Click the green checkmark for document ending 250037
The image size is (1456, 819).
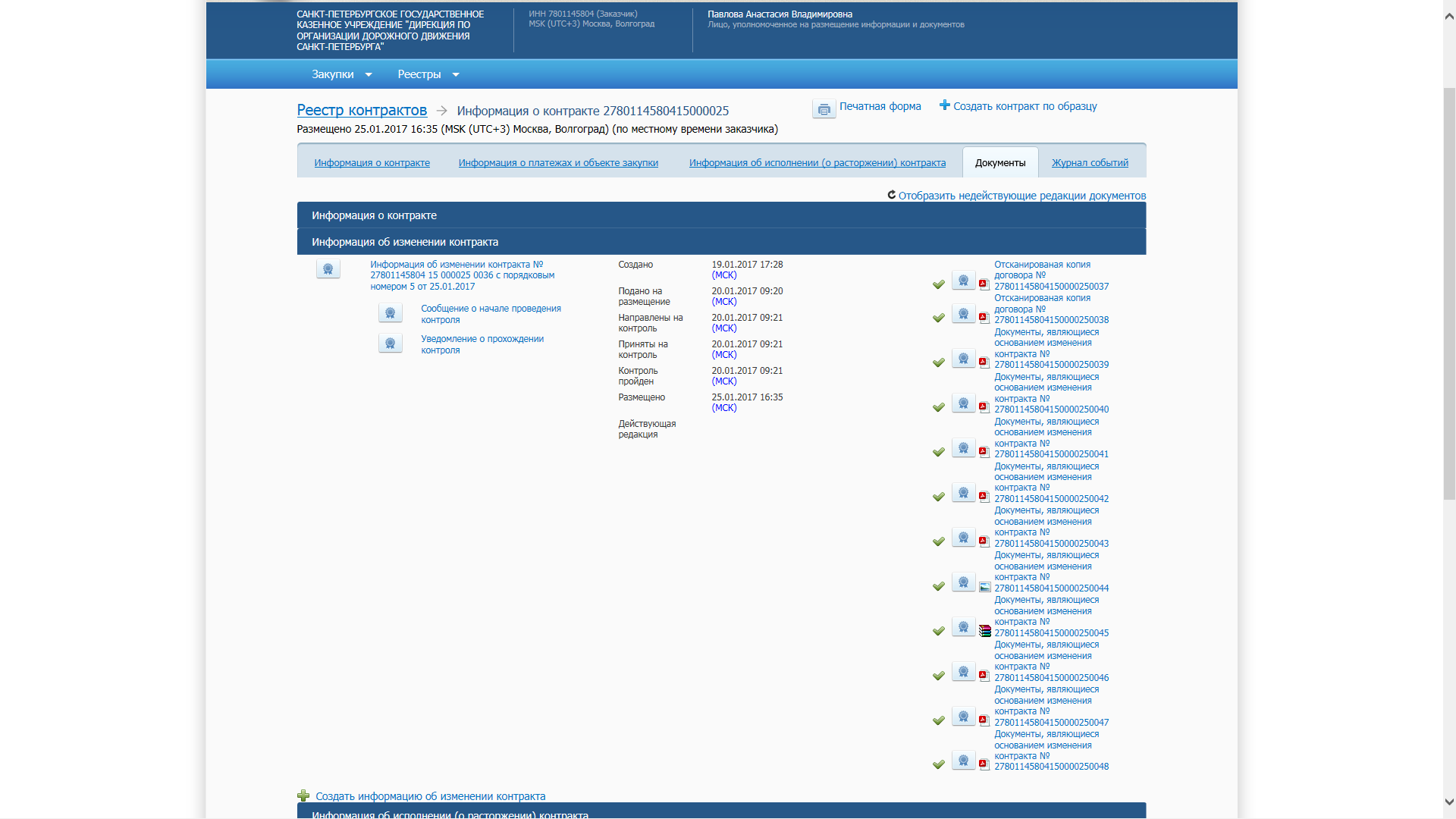[x=939, y=284]
